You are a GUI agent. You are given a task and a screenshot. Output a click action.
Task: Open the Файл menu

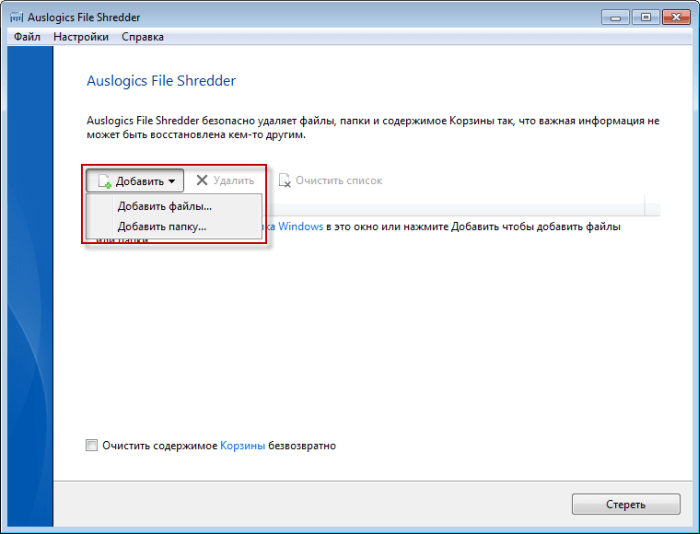tap(27, 37)
